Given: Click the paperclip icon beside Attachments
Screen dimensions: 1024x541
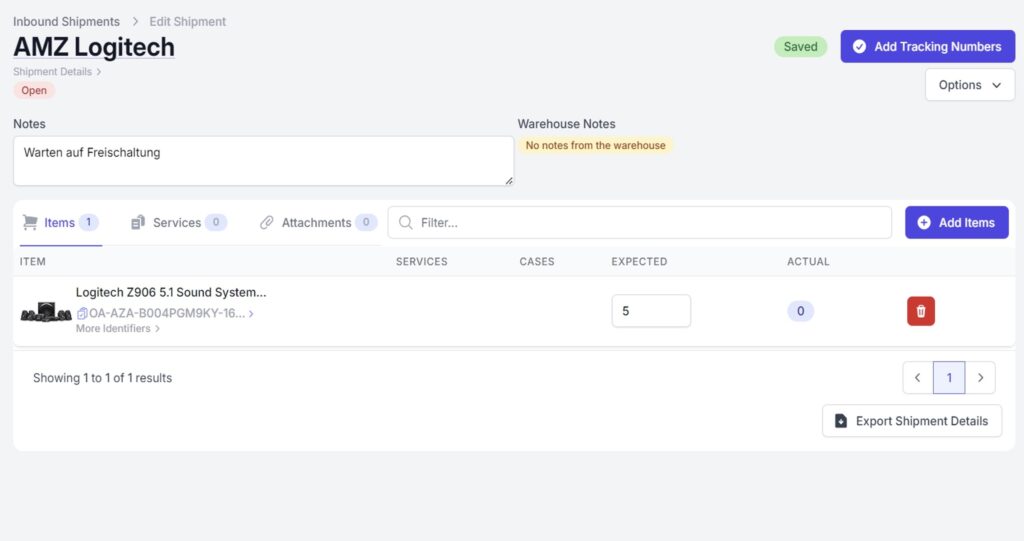Looking at the screenshot, I should [266, 223].
